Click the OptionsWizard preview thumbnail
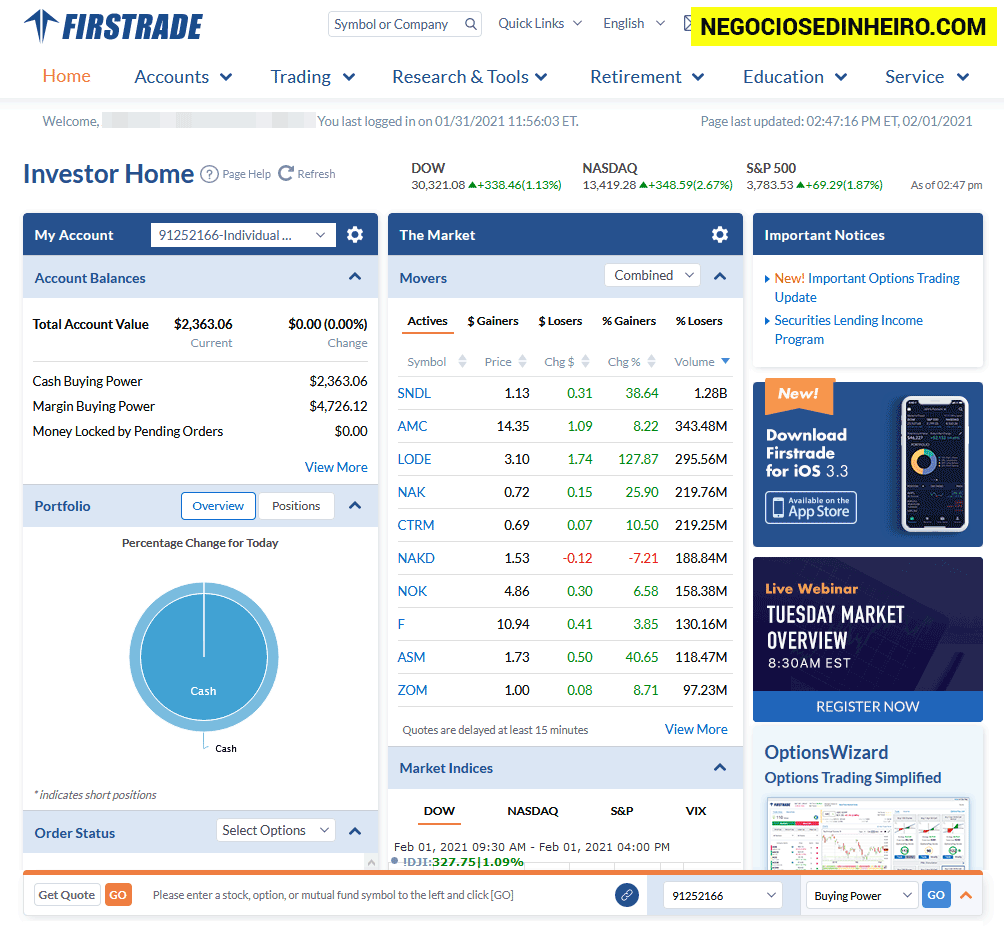The width and height of the screenshot is (1004, 928). 868,833
